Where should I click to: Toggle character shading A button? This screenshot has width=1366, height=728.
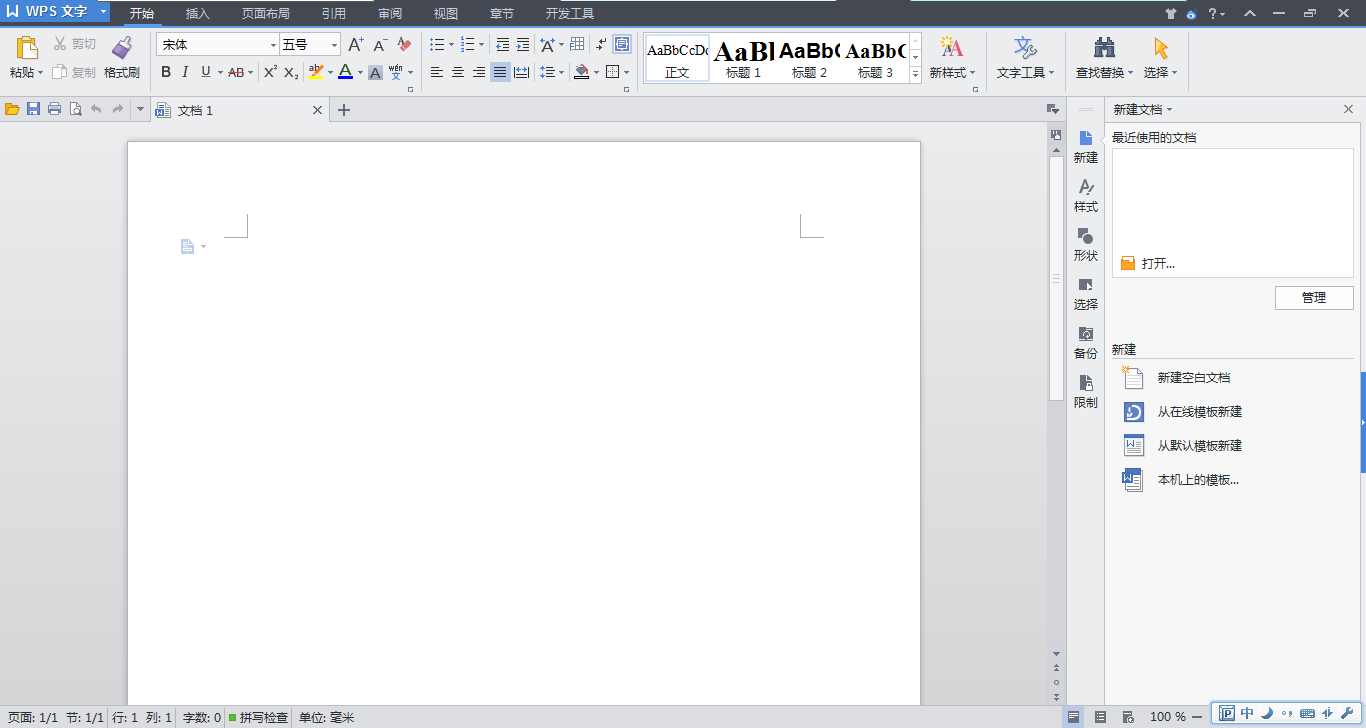coord(375,72)
